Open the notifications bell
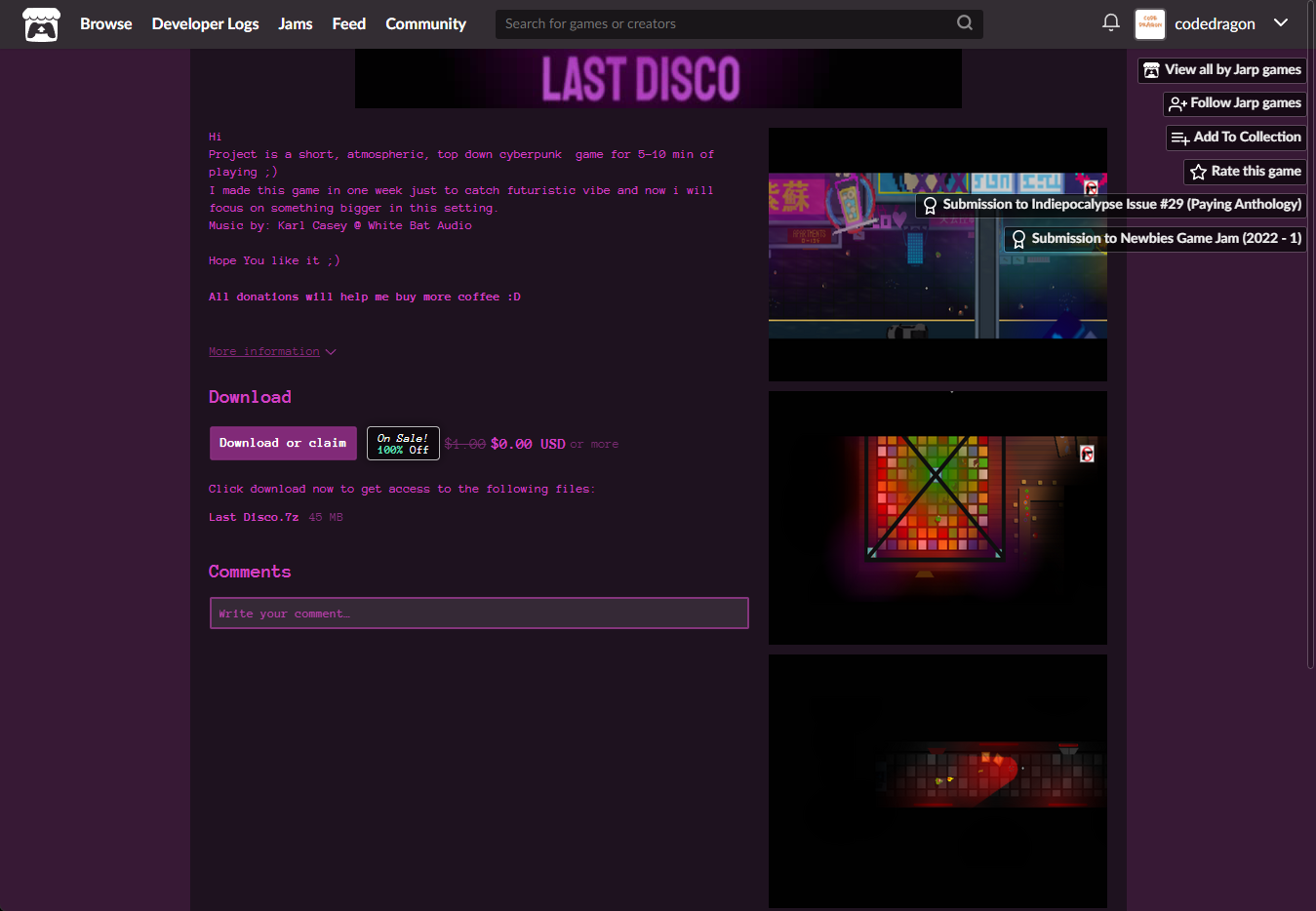The width and height of the screenshot is (1316, 911). (x=1110, y=22)
